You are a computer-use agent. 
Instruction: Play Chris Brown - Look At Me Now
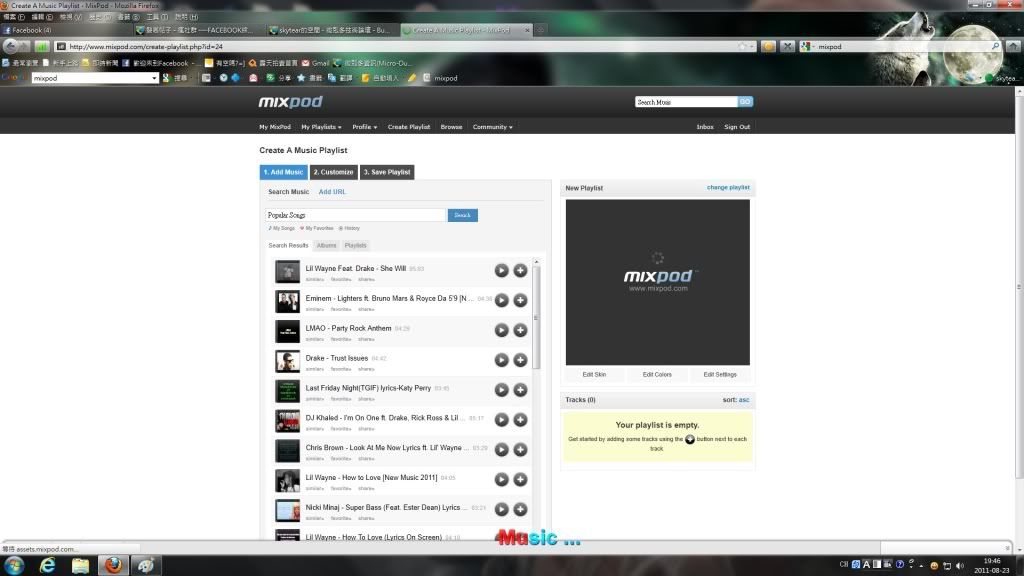click(x=501, y=450)
